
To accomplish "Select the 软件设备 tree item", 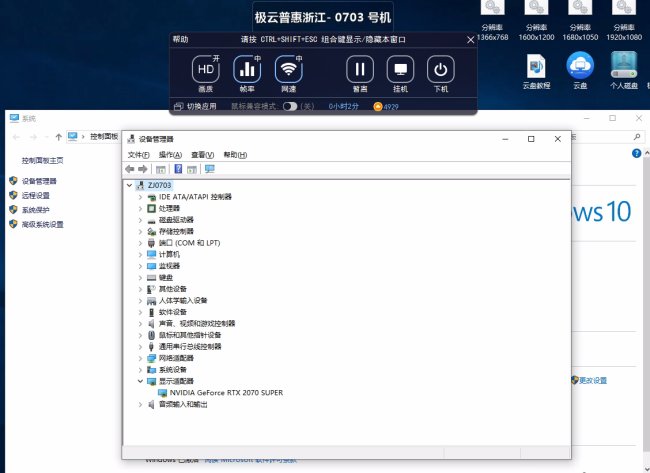I will (x=172, y=312).
